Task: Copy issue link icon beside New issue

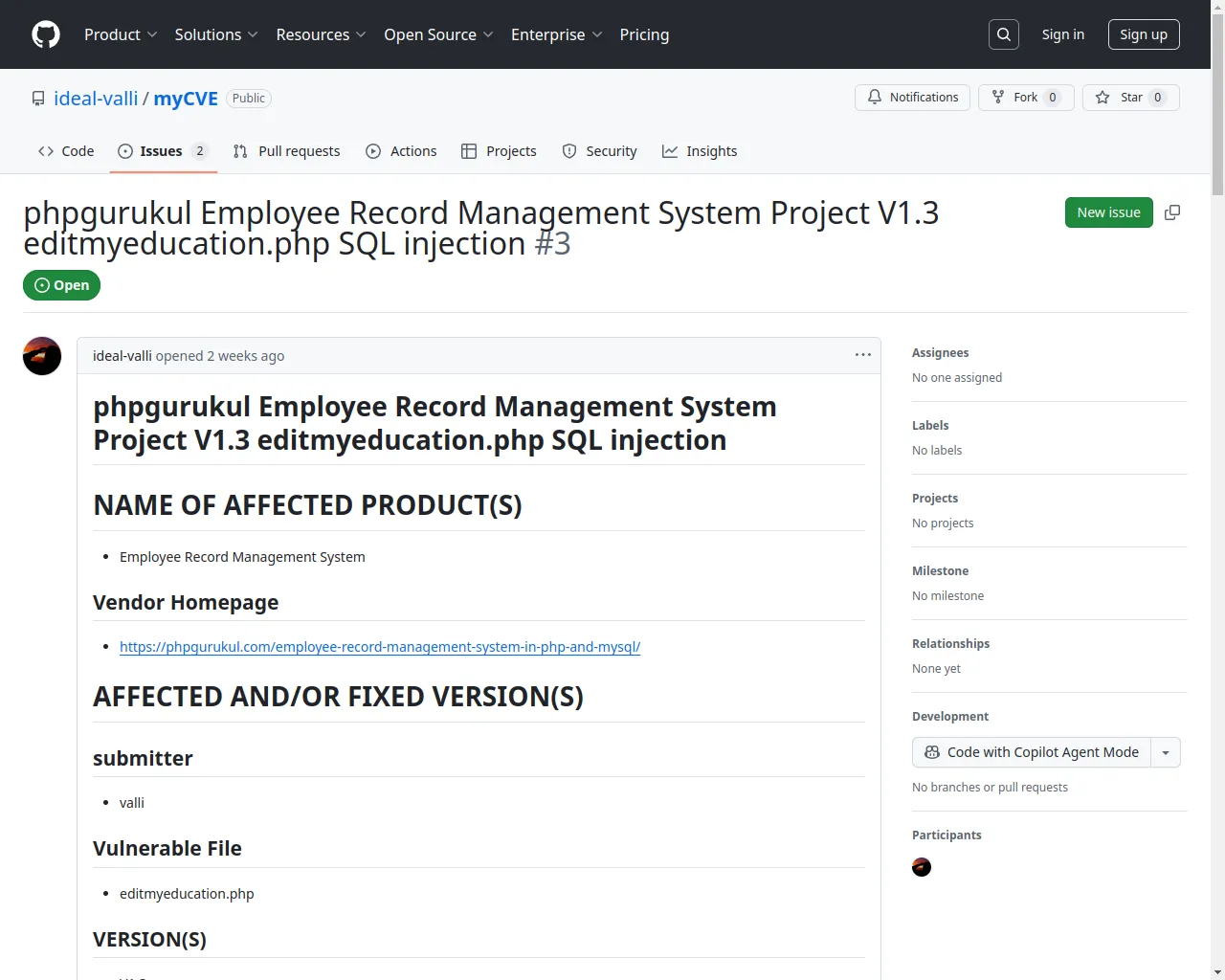Action: point(1172,212)
